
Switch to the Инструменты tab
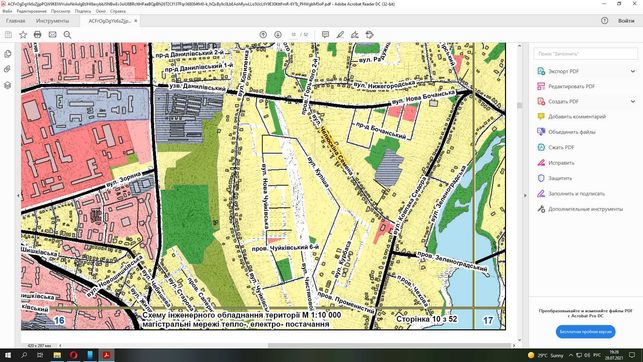click(x=52, y=20)
